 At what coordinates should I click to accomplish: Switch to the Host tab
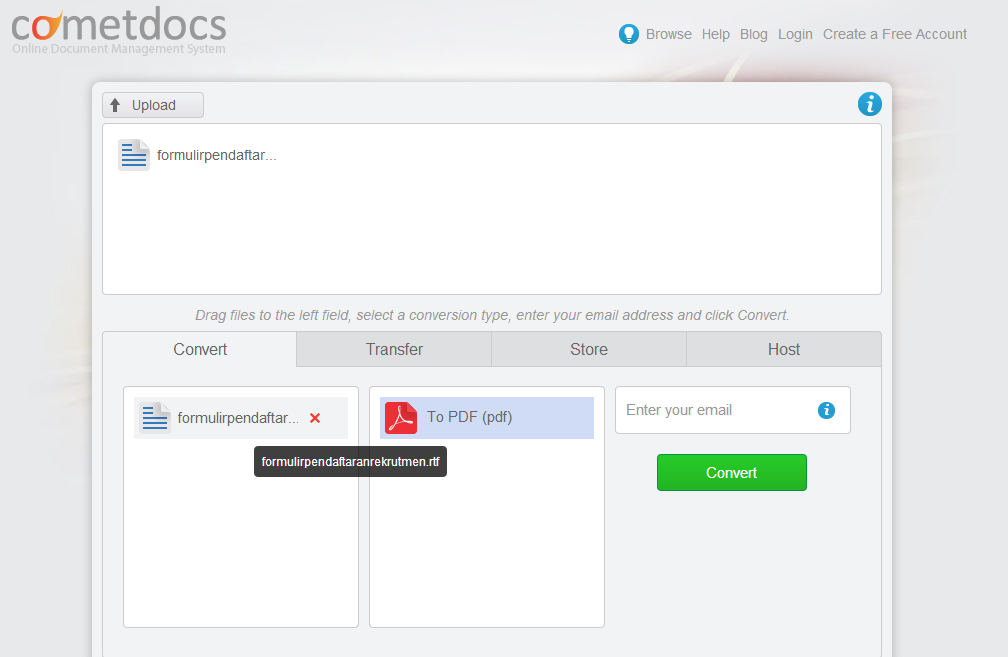pyautogui.click(x=784, y=349)
